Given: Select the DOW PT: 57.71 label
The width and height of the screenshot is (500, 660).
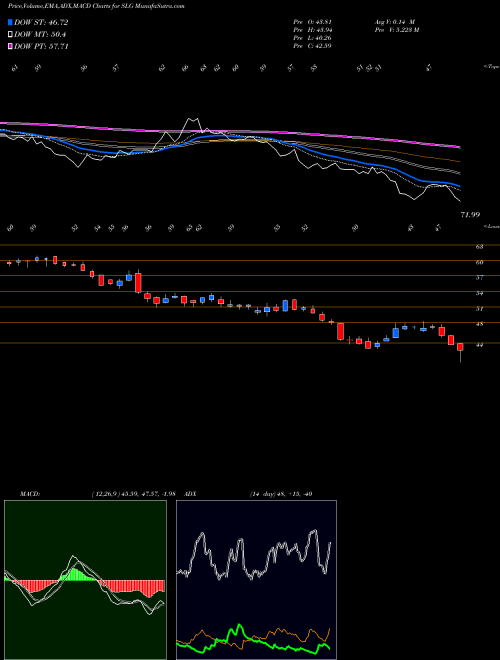Looking at the screenshot, I should click(x=41, y=46).
